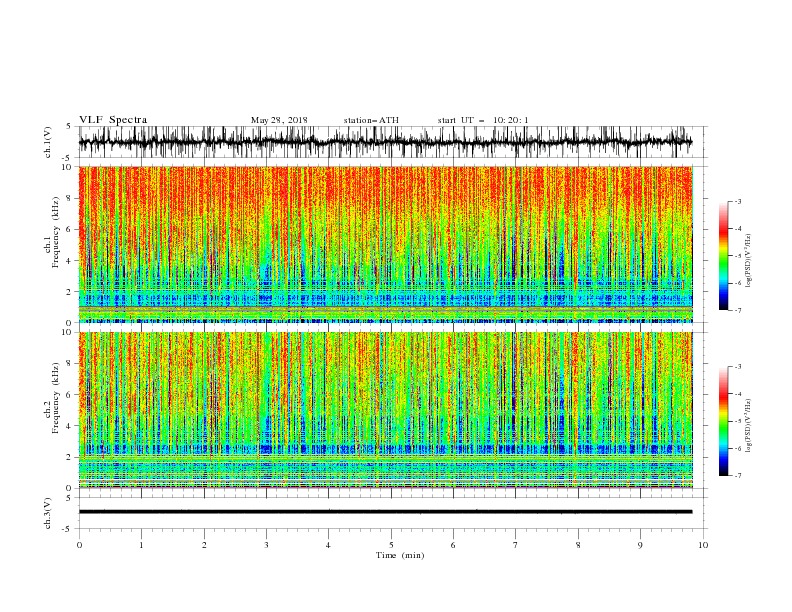Click time axis tick label "3"

pyautogui.click(x=266, y=545)
